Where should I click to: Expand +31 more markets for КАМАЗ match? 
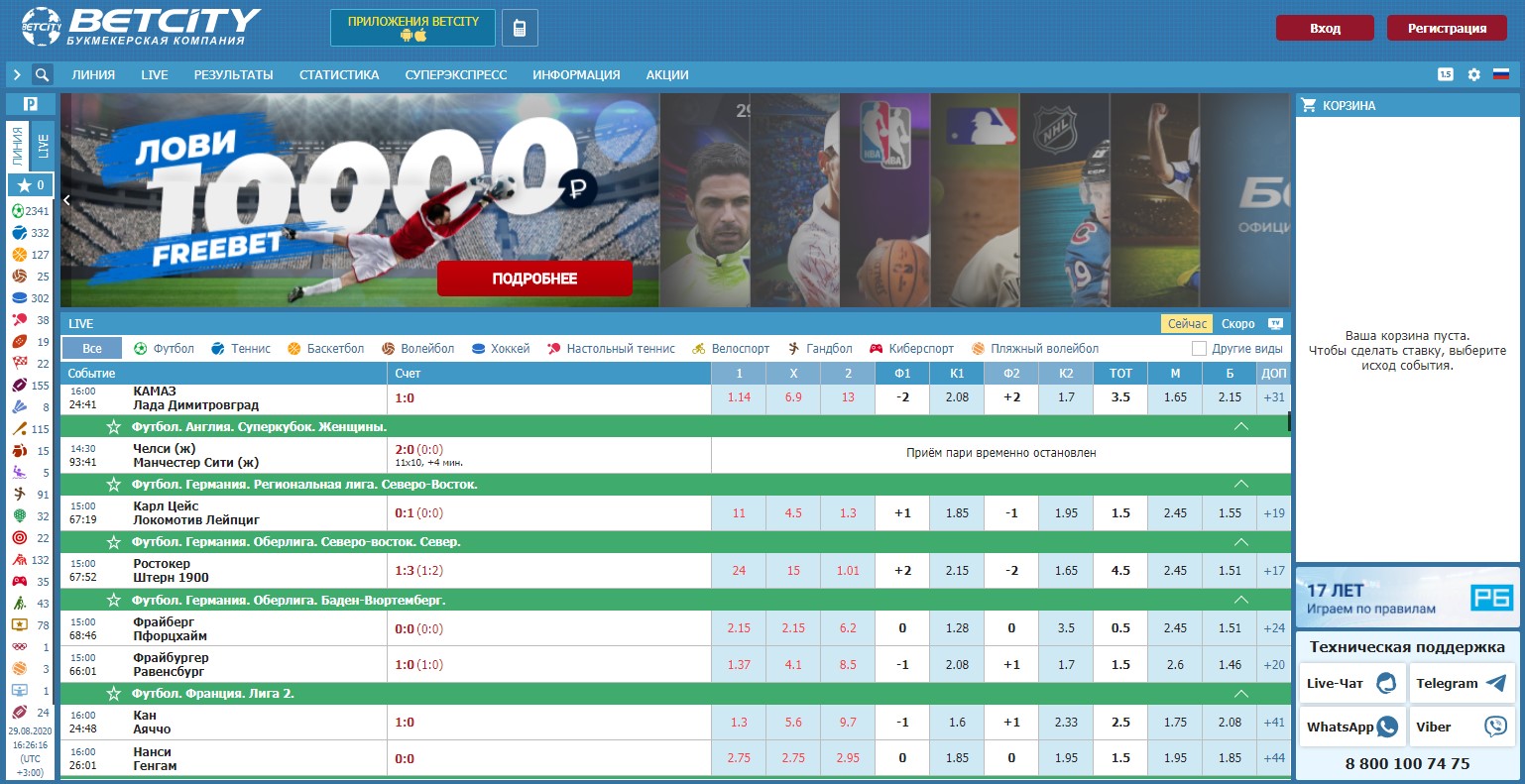1274,397
